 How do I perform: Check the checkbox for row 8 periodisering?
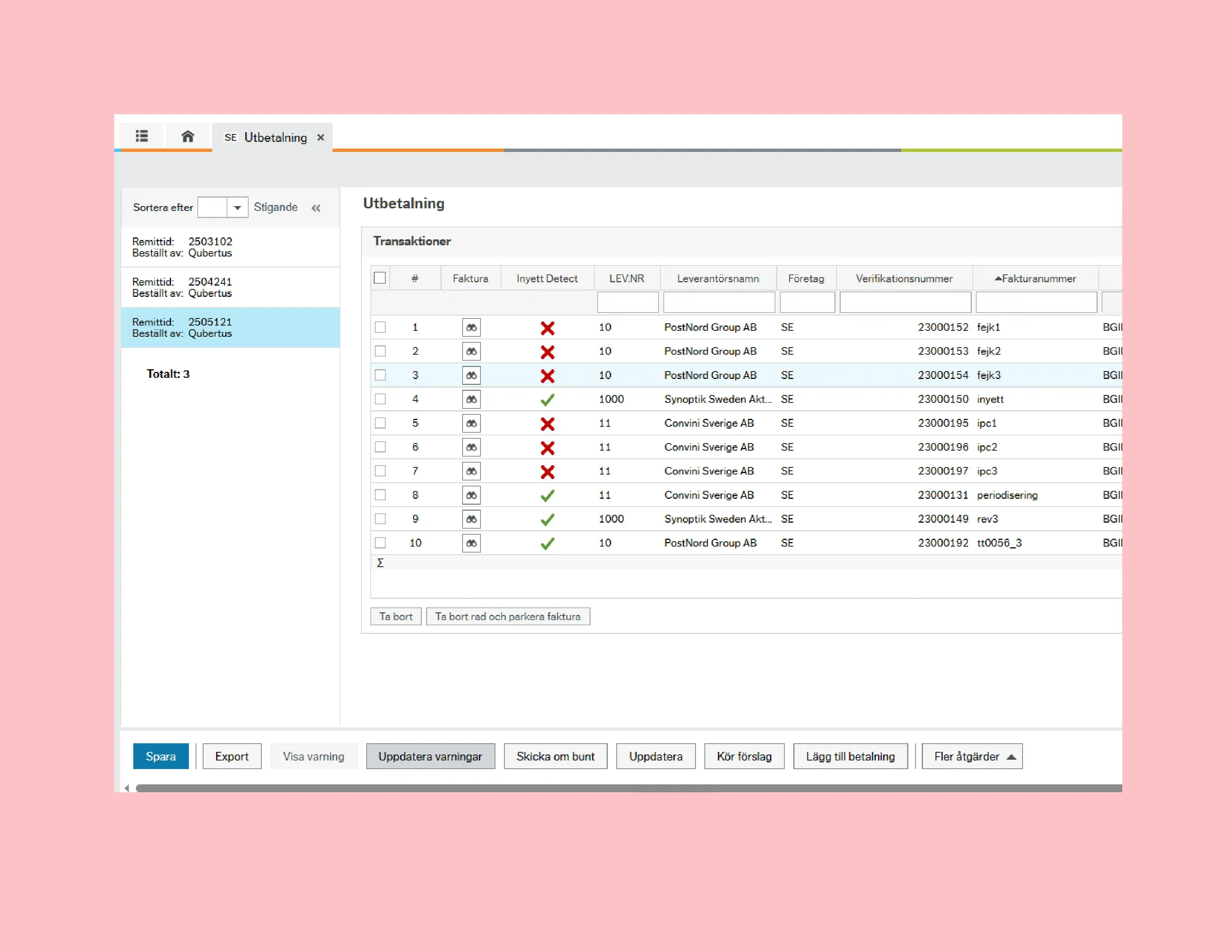[380, 495]
